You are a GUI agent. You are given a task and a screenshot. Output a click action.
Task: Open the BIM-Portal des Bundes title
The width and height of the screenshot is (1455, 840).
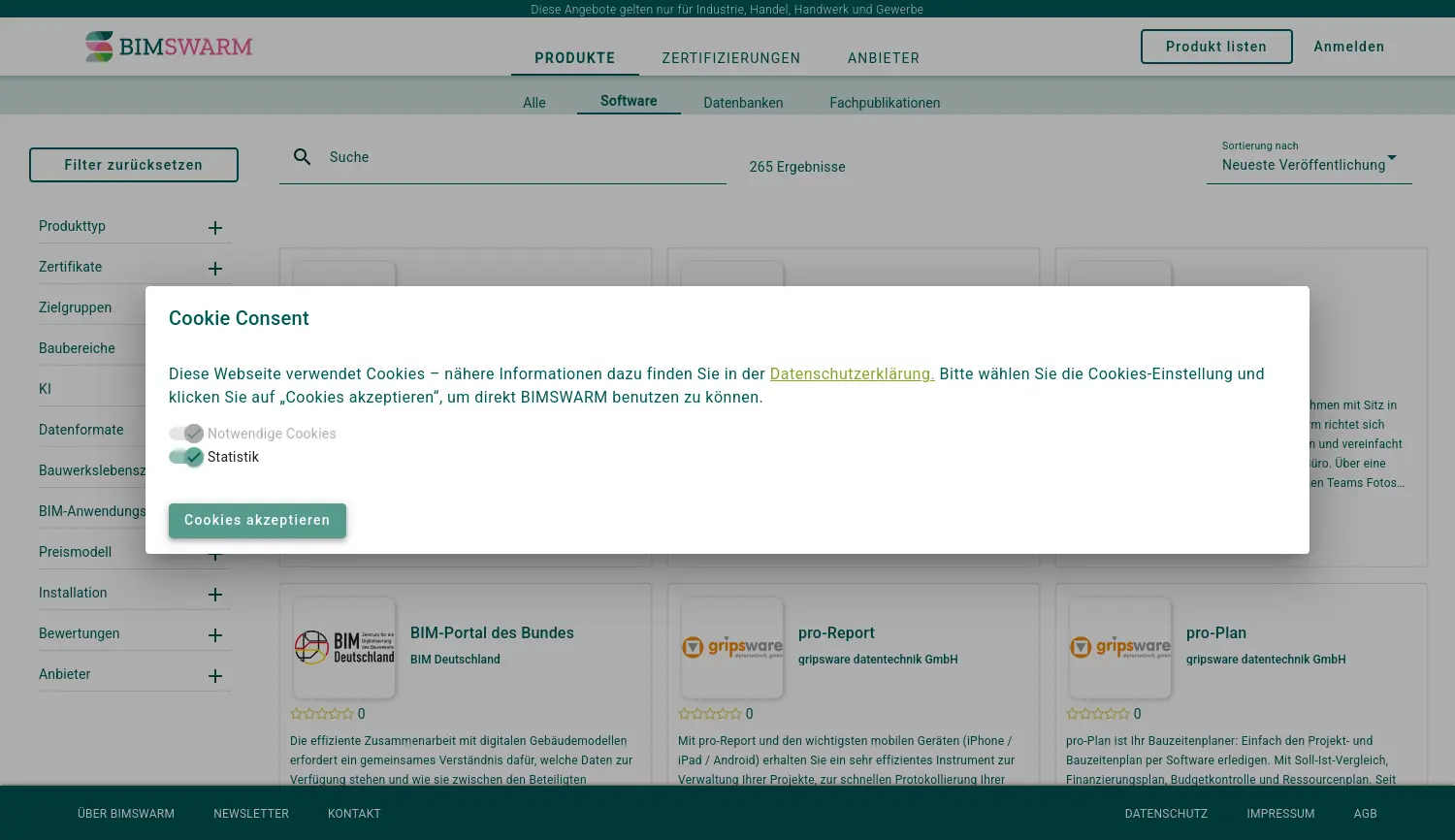pos(492,632)
